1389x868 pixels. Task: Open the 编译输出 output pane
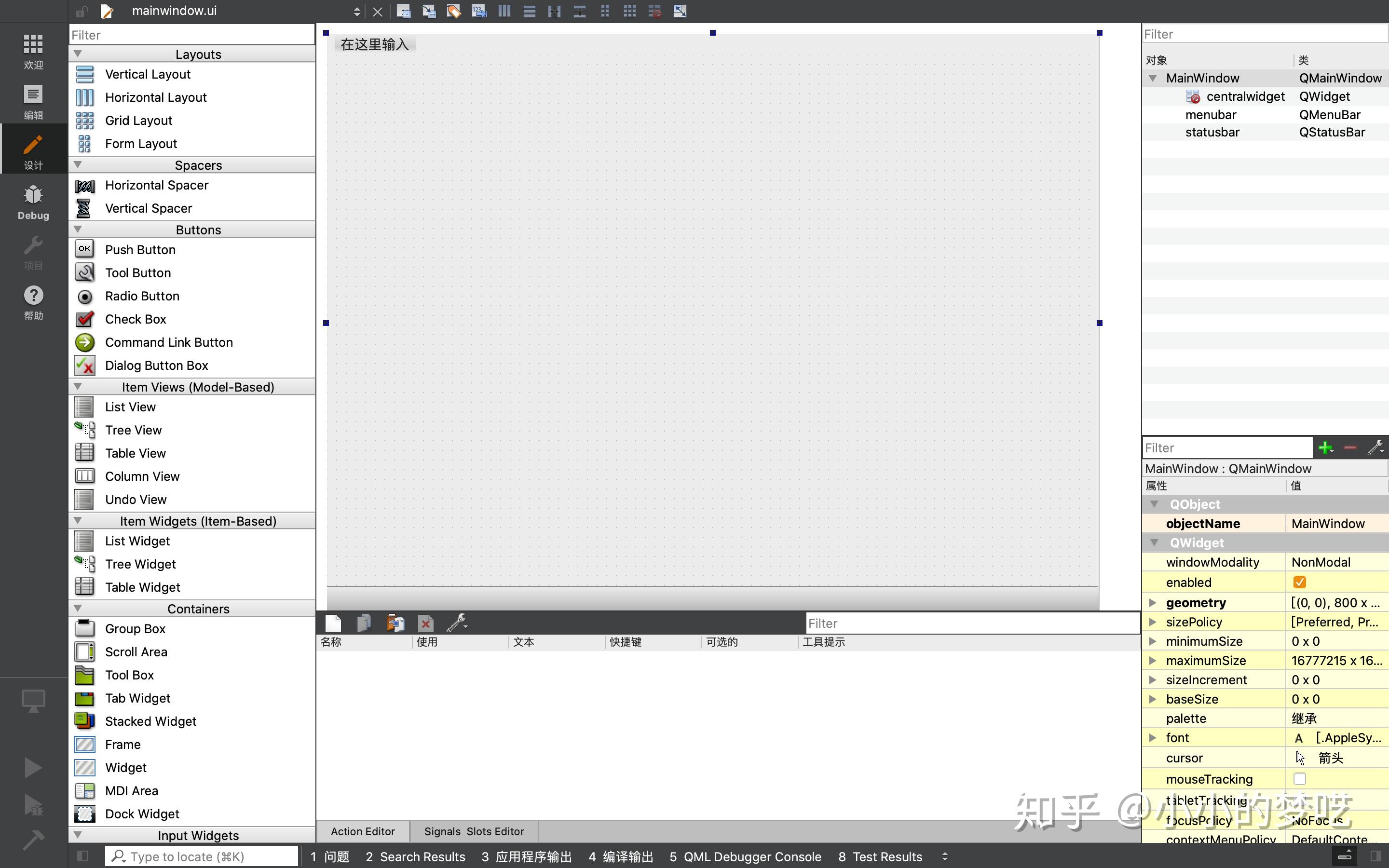point(620,856)
